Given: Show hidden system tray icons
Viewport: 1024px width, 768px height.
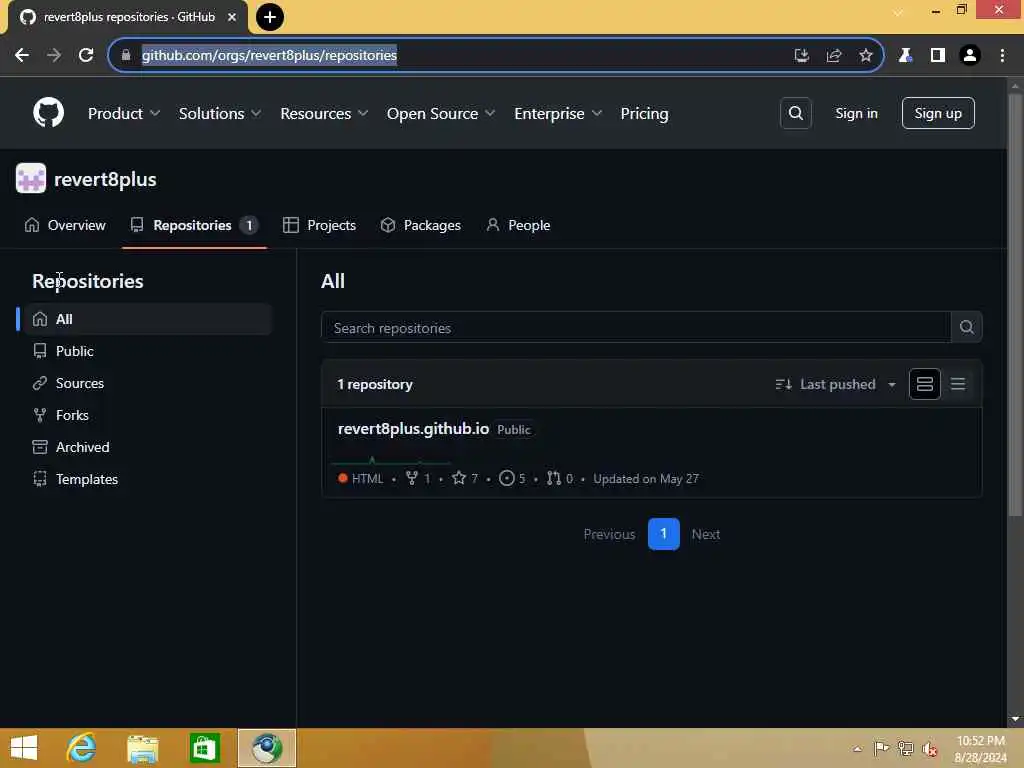Looking at the screenshot, I should 857,748.
